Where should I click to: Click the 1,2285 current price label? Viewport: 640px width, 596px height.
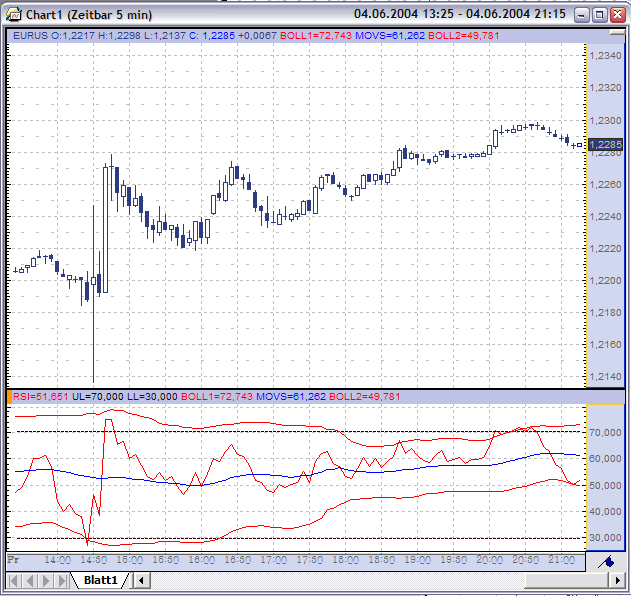click(x=605, y=145)
